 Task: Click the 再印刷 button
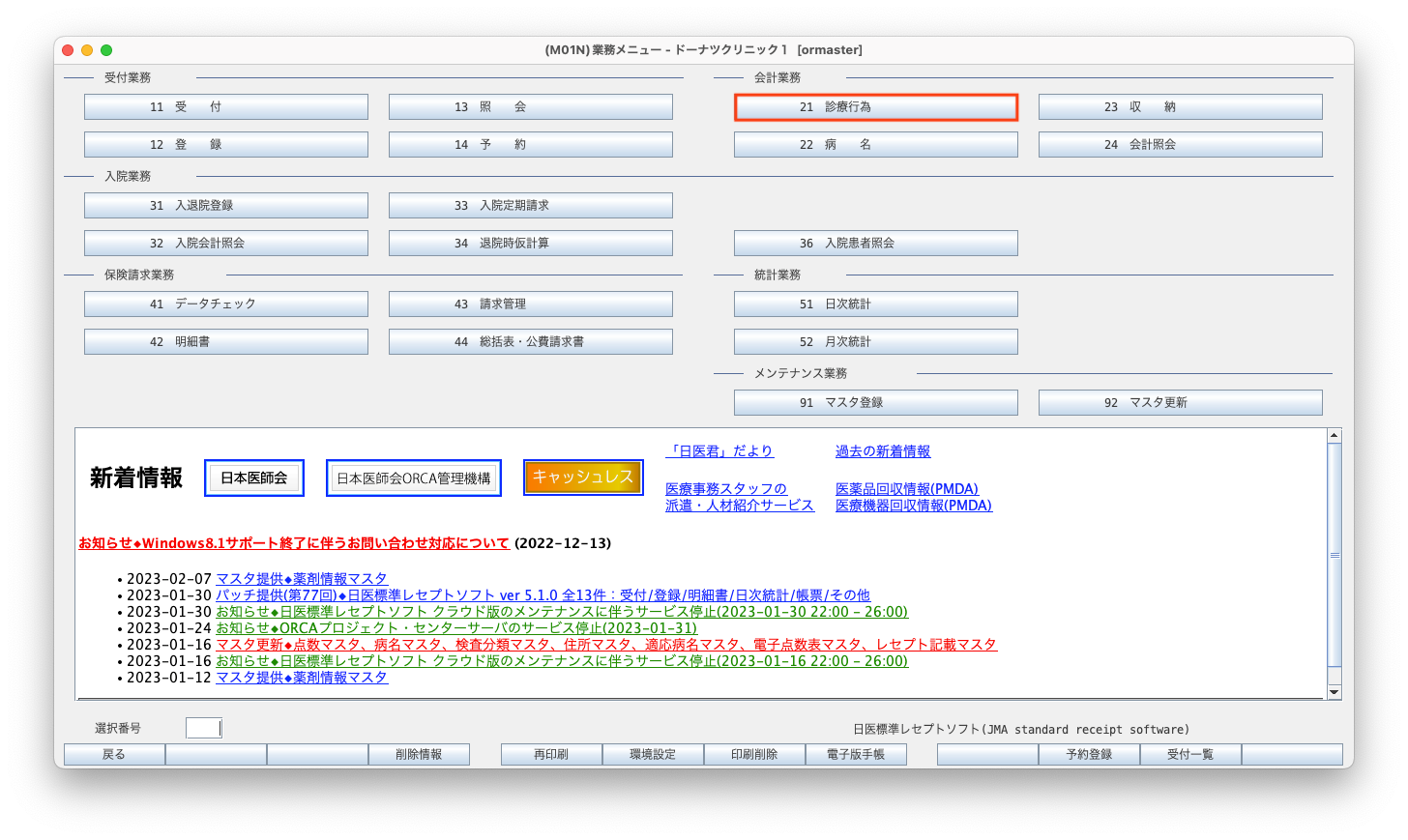551,755
